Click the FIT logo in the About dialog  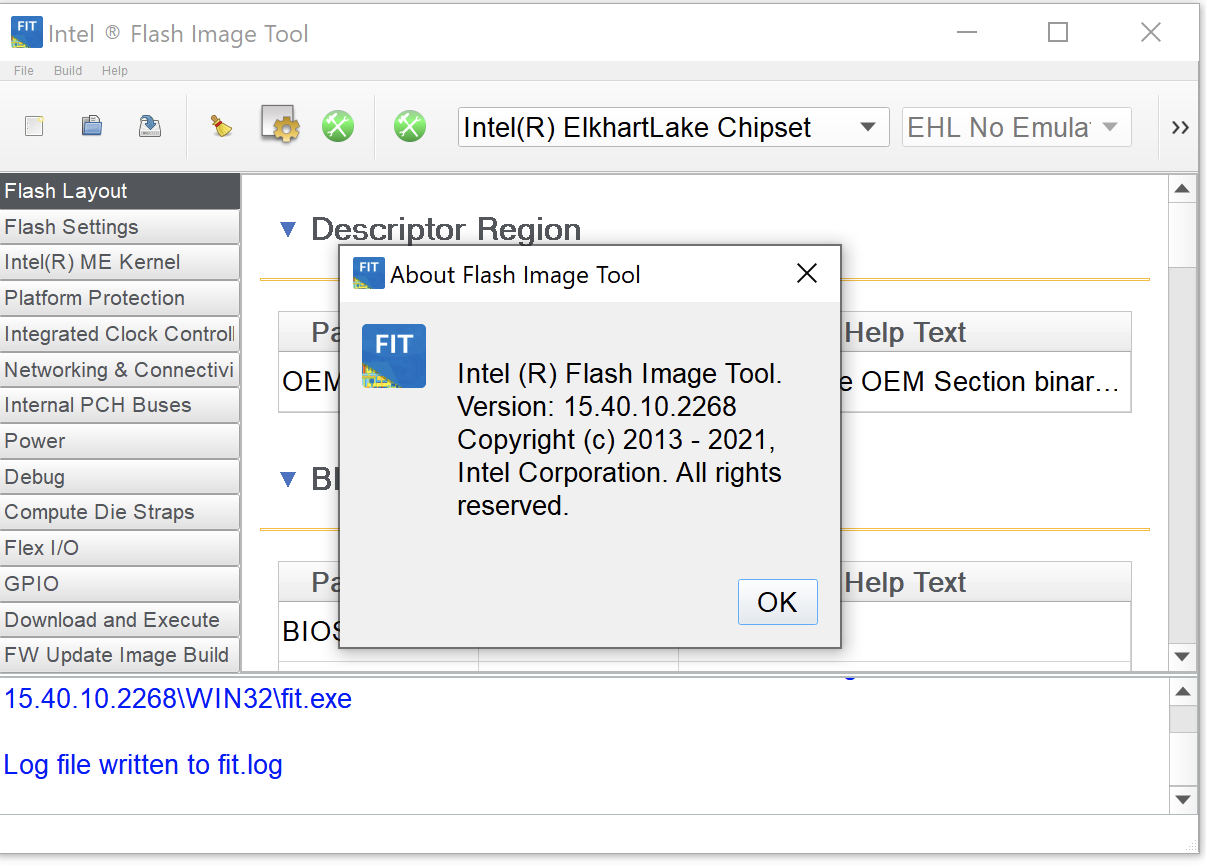393,356
